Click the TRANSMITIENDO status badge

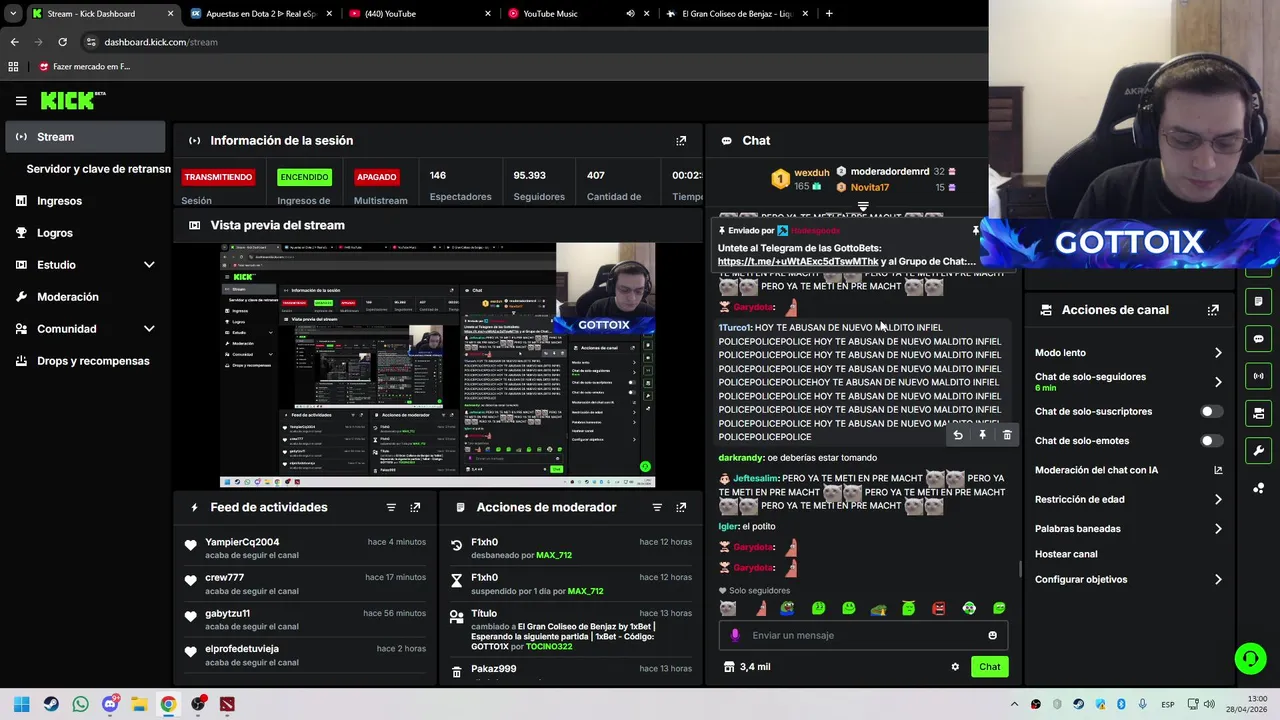218,177
